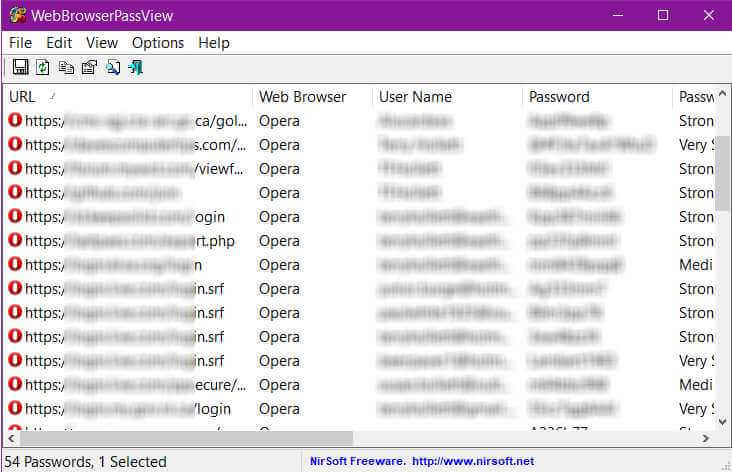Select the Opera icon of the /viewf... row
Image resolution: width=732 pixels, height=472 pixels.
[15, 168]
